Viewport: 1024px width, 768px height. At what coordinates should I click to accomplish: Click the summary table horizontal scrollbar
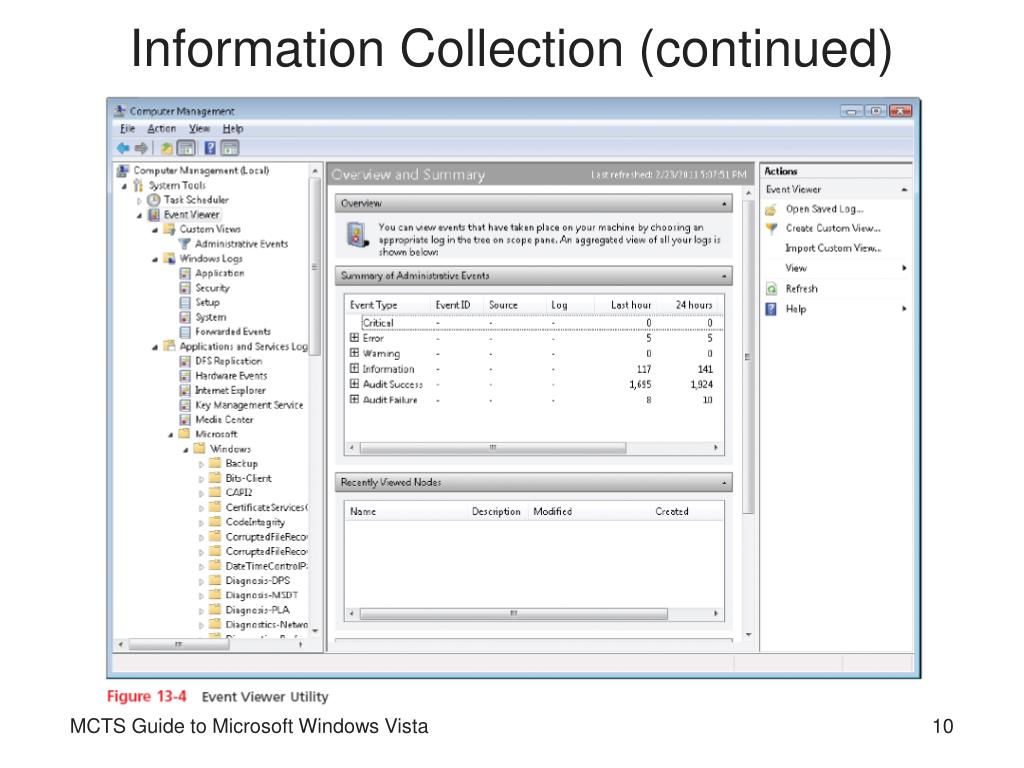[x=493, y=448]
